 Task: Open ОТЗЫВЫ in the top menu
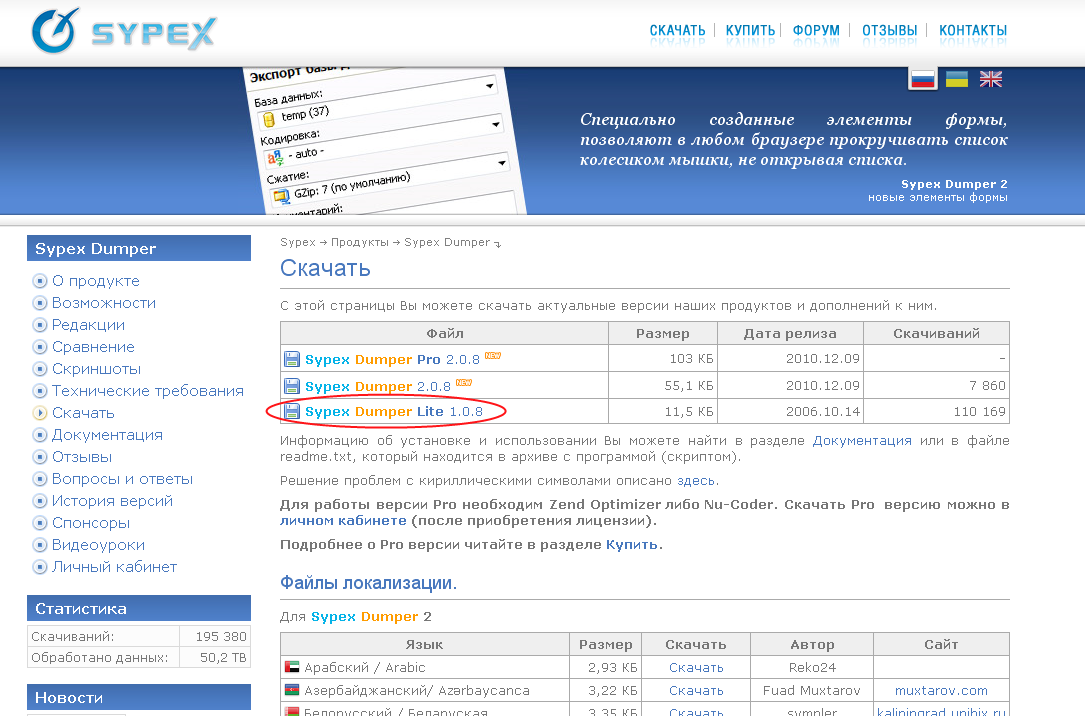889,30
